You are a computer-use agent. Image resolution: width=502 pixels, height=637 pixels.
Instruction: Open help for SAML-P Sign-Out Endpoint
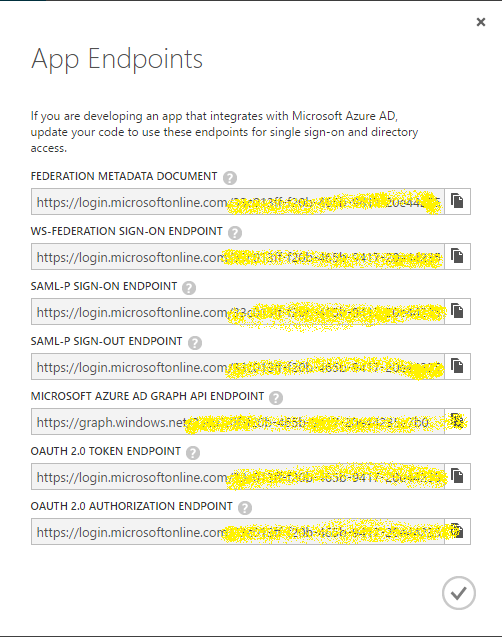point(195,343)
